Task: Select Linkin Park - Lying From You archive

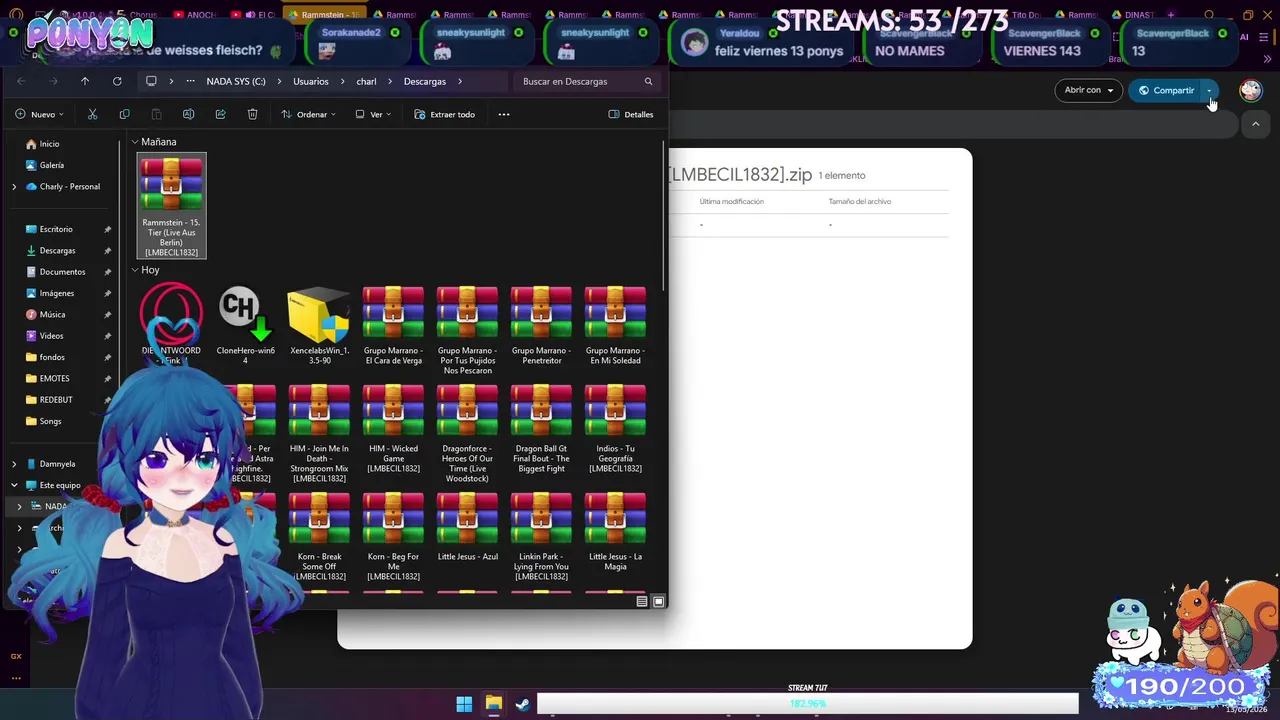Action: click(x=541, y=536)
